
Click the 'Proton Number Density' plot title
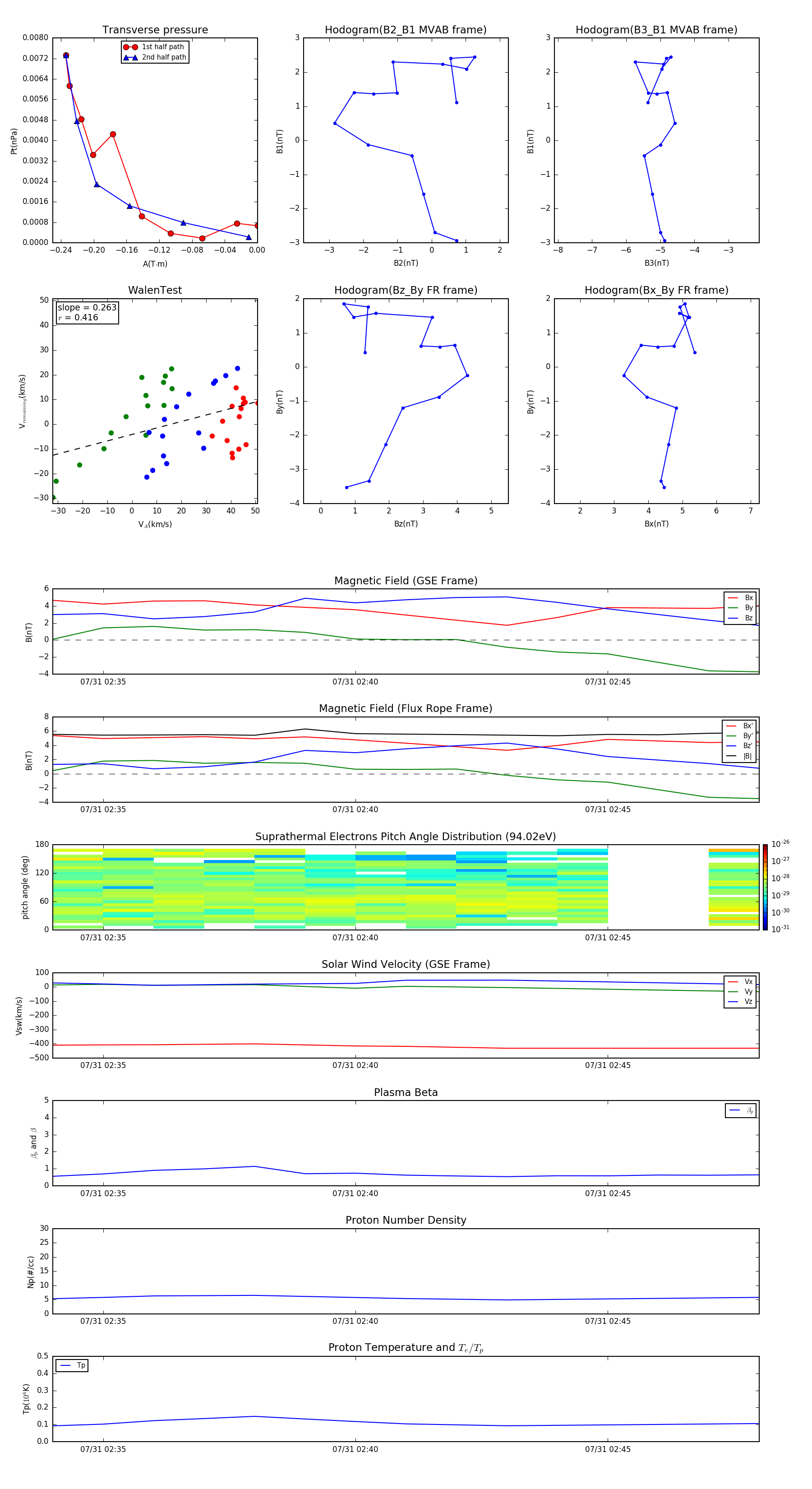pos(406,1220)
